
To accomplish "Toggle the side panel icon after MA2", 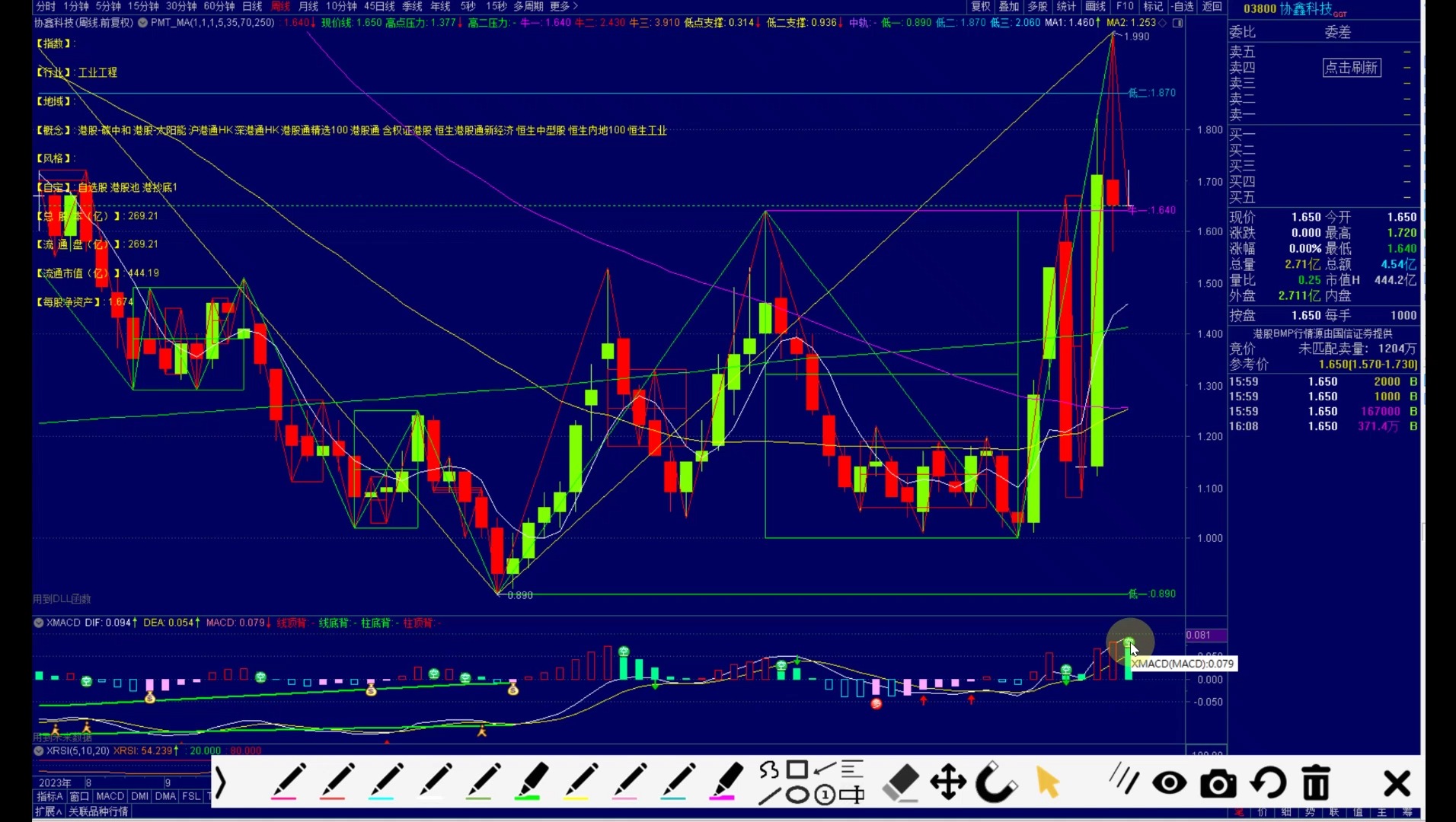I will tap(1177, 23).
